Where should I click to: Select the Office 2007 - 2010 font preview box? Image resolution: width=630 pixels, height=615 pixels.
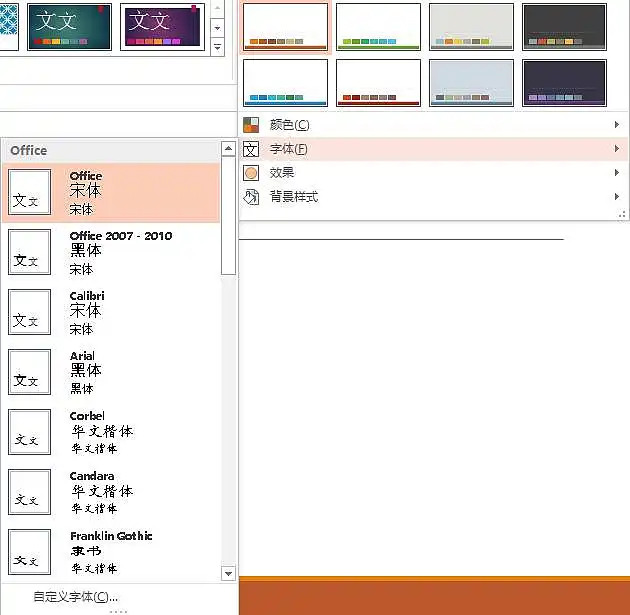[x=29, y=252]
